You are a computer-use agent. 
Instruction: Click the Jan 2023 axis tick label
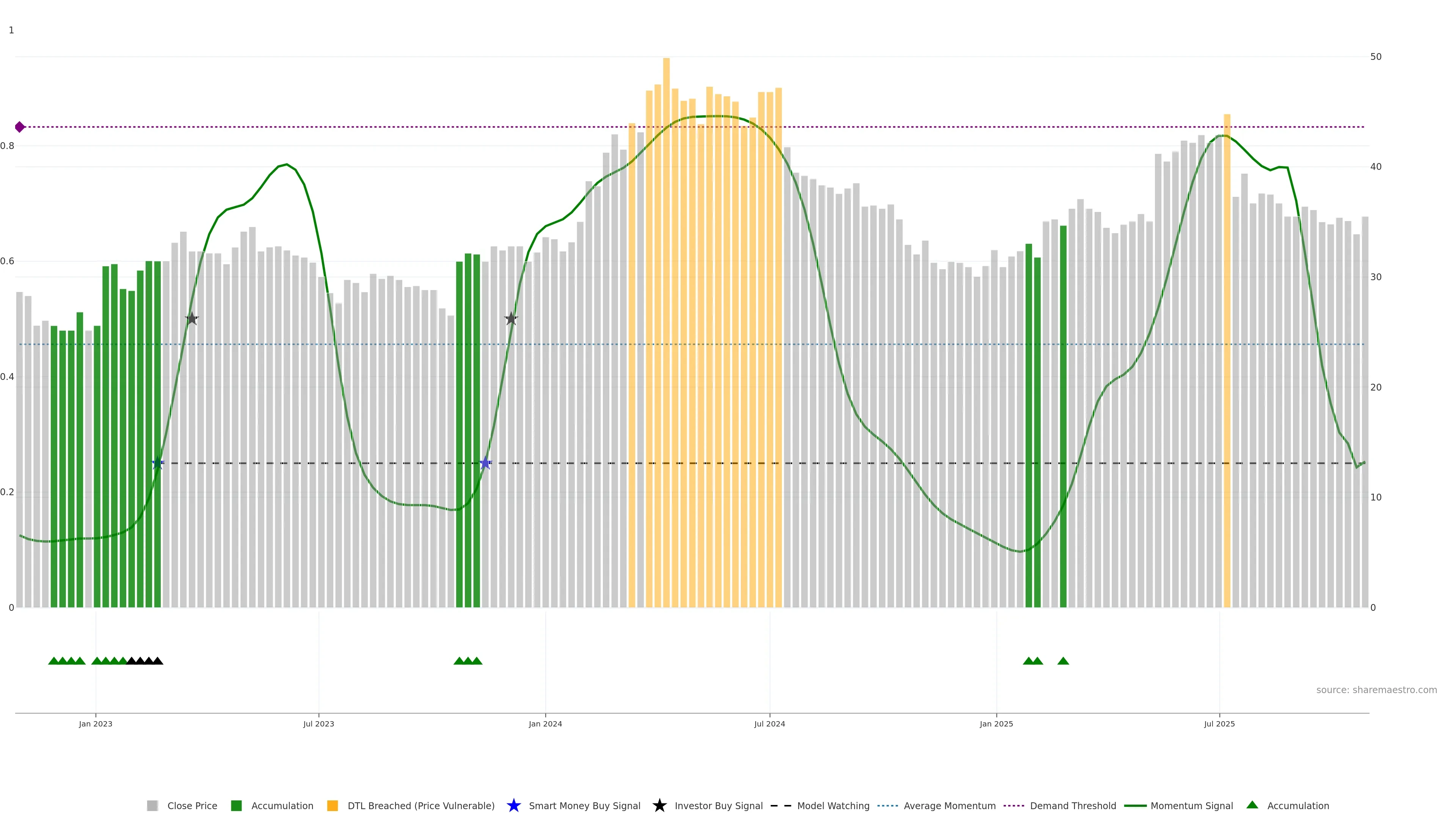pyautogui.click(x=96, y=724)
